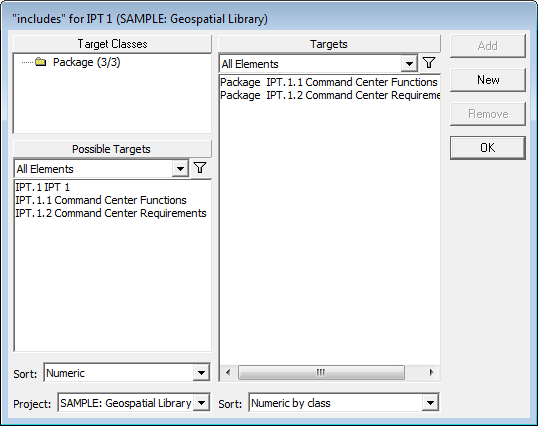Select Package (3/3) tree item
Image resolution: width=538 pixels, height=426 pixels.
point(86,62)
